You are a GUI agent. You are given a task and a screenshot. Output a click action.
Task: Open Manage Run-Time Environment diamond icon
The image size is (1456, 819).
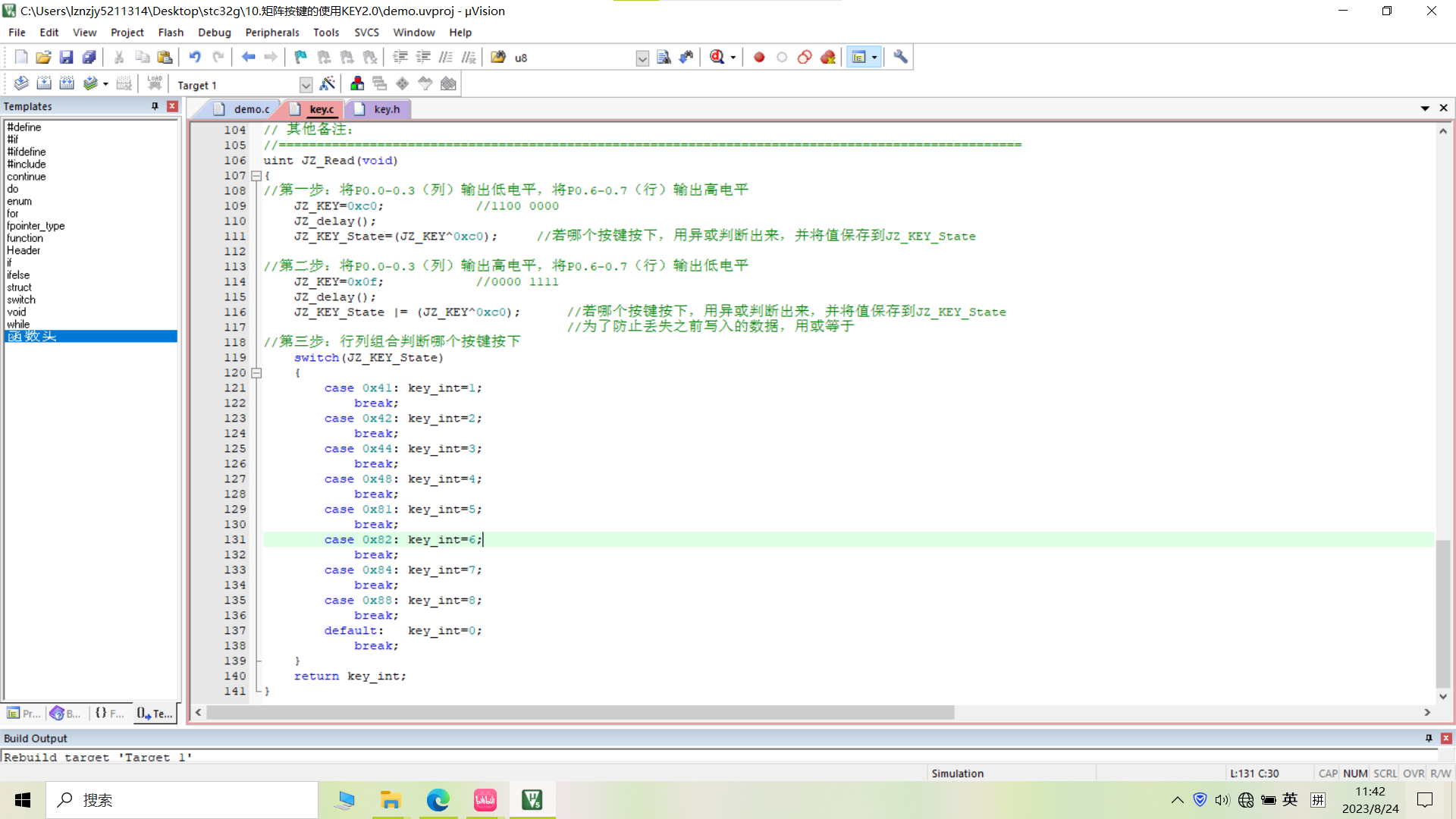pos(403,83)
